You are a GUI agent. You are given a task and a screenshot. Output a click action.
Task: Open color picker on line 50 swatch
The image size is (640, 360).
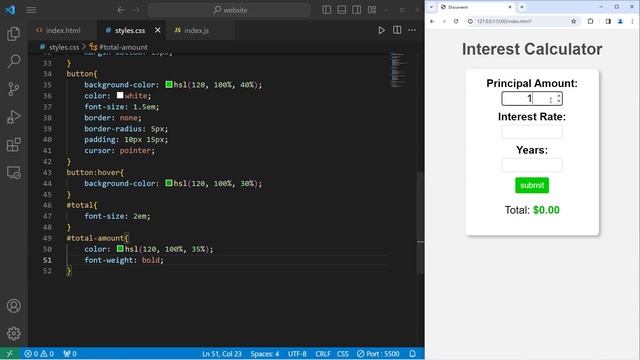(x=120, y=249)
